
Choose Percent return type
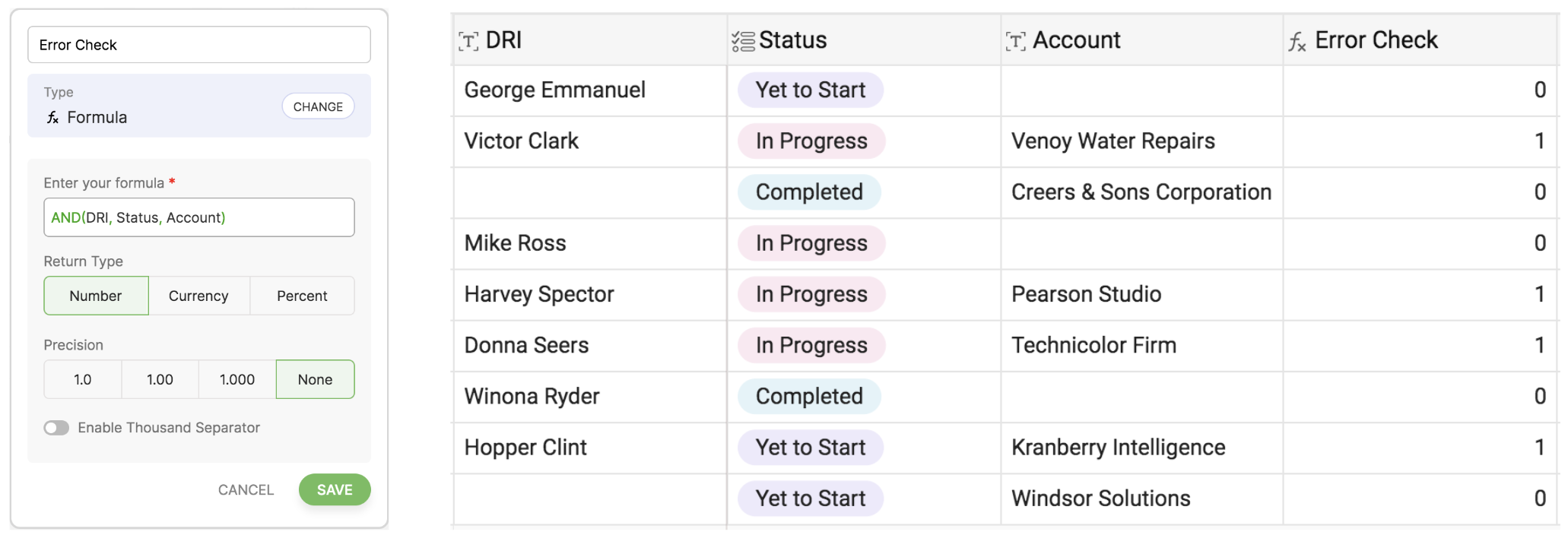pyautogui.click(x=302, y=296)
